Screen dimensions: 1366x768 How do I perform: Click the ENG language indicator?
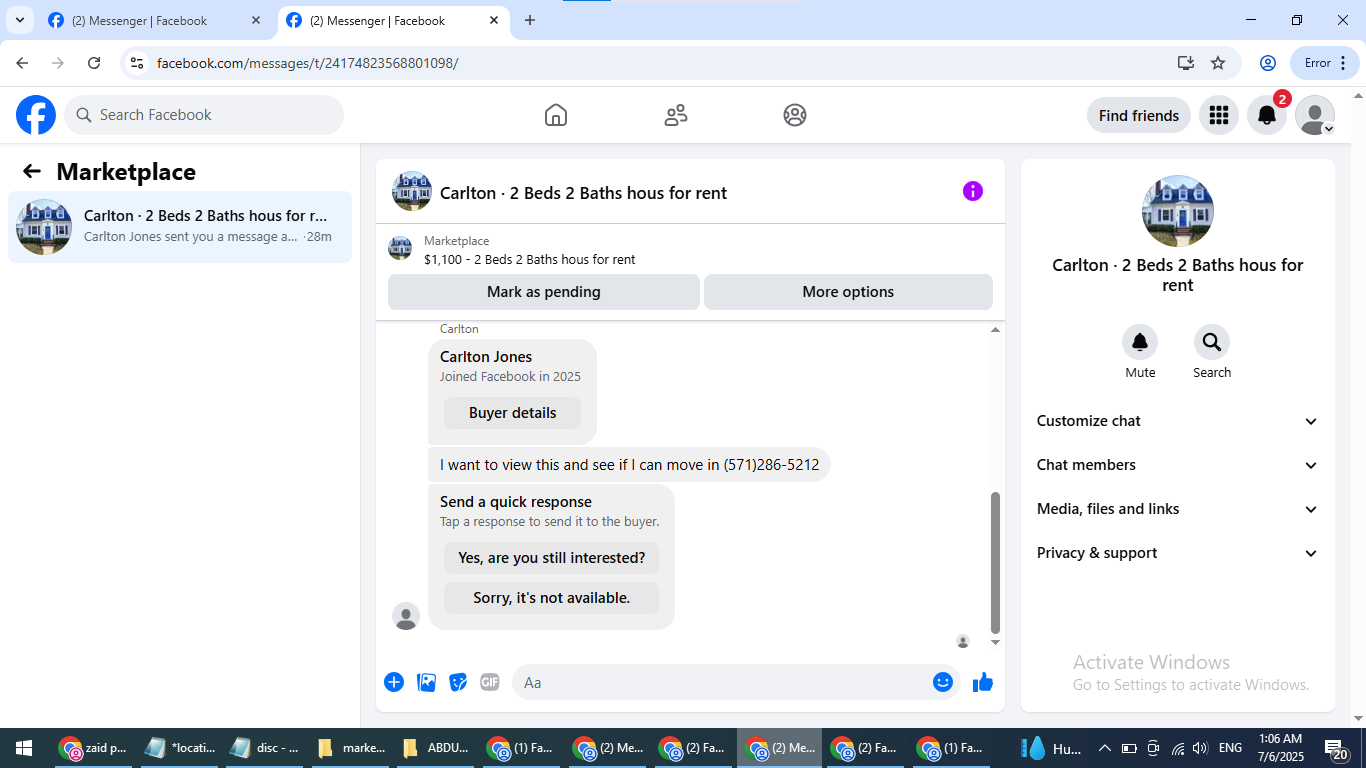pos(1230,748)
